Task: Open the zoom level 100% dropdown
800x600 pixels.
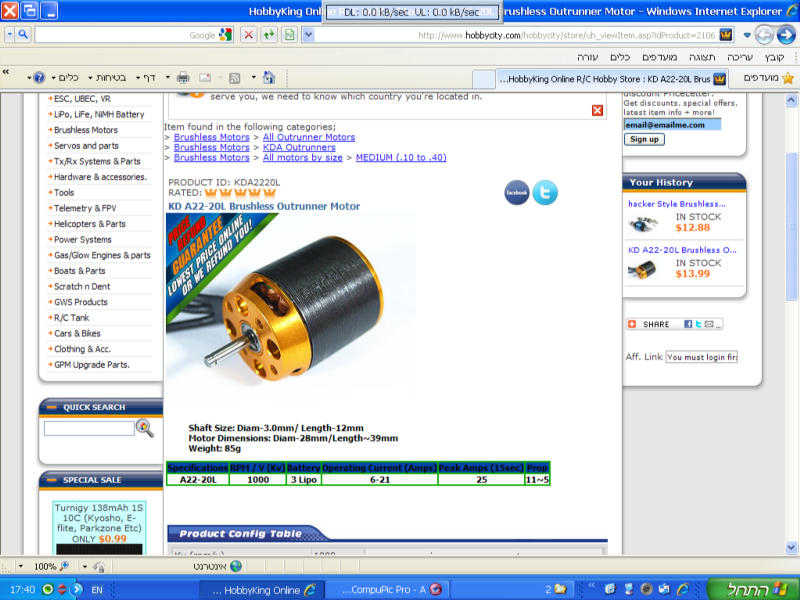Action: tap(20, 566)
